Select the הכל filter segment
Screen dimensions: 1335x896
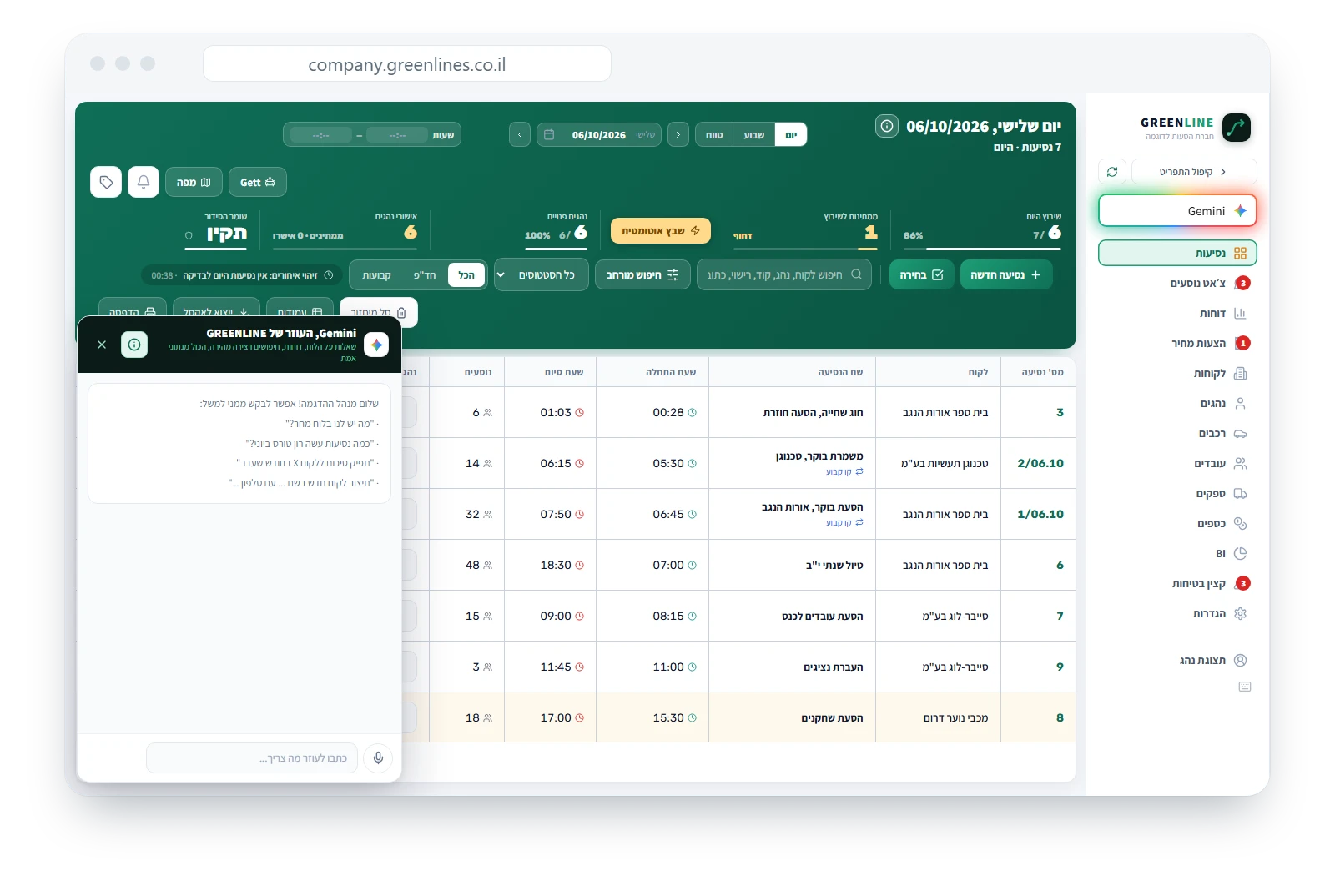466,275
